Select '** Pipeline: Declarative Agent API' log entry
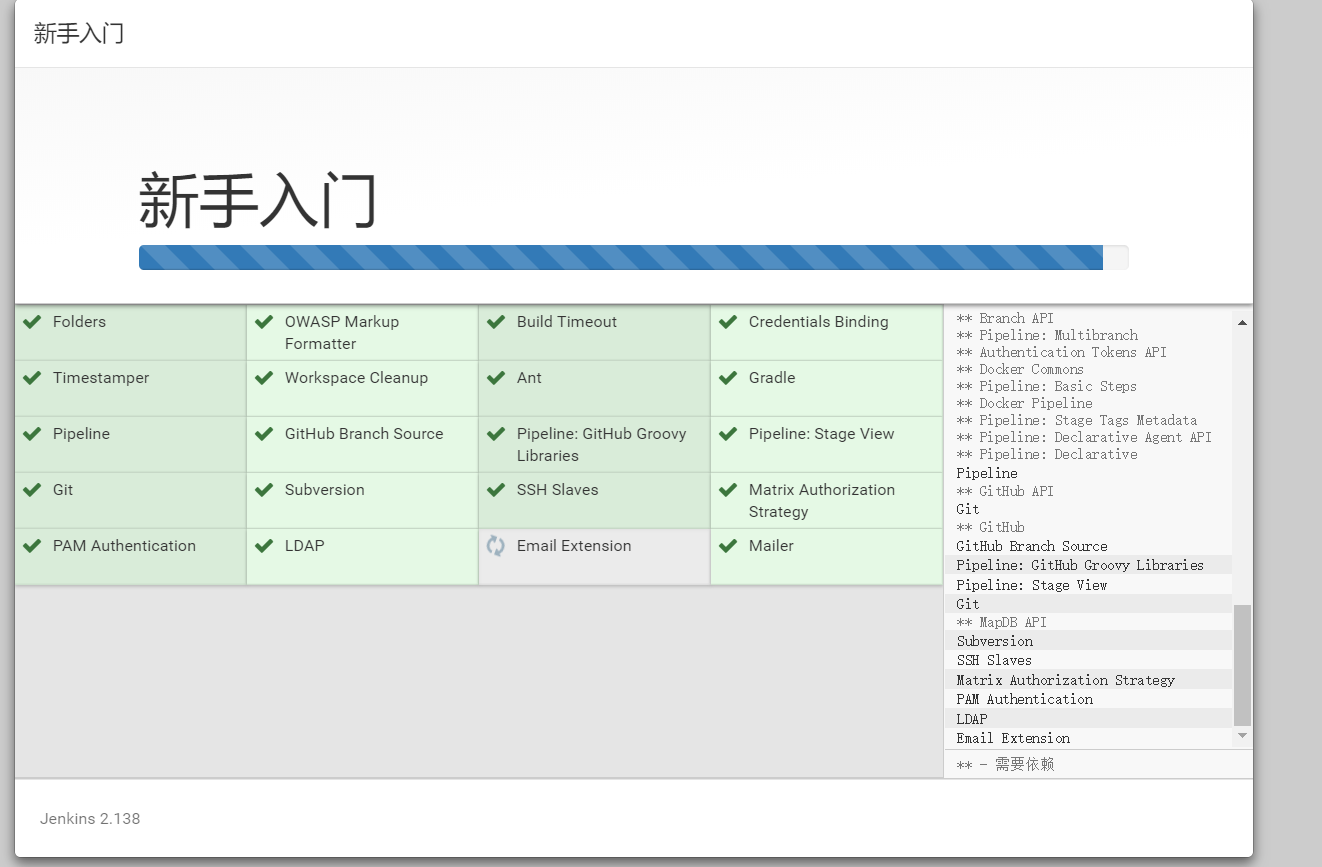 [1084, 437]
